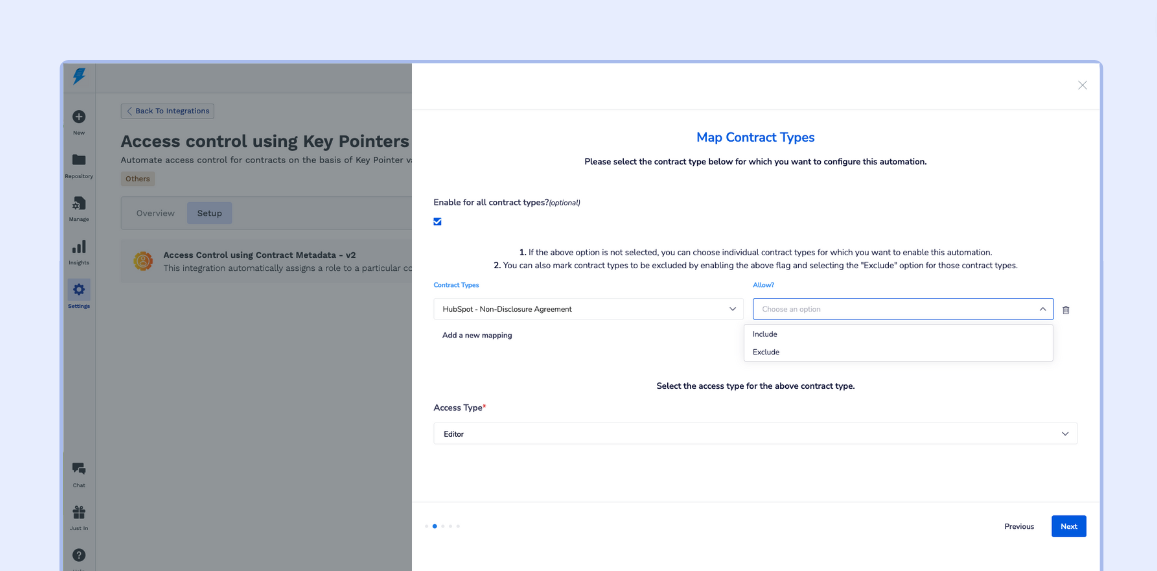This screenshot has height=571, width=1157.
Task: Close the Map Contract Types panel
Action: click(1082, 85)
